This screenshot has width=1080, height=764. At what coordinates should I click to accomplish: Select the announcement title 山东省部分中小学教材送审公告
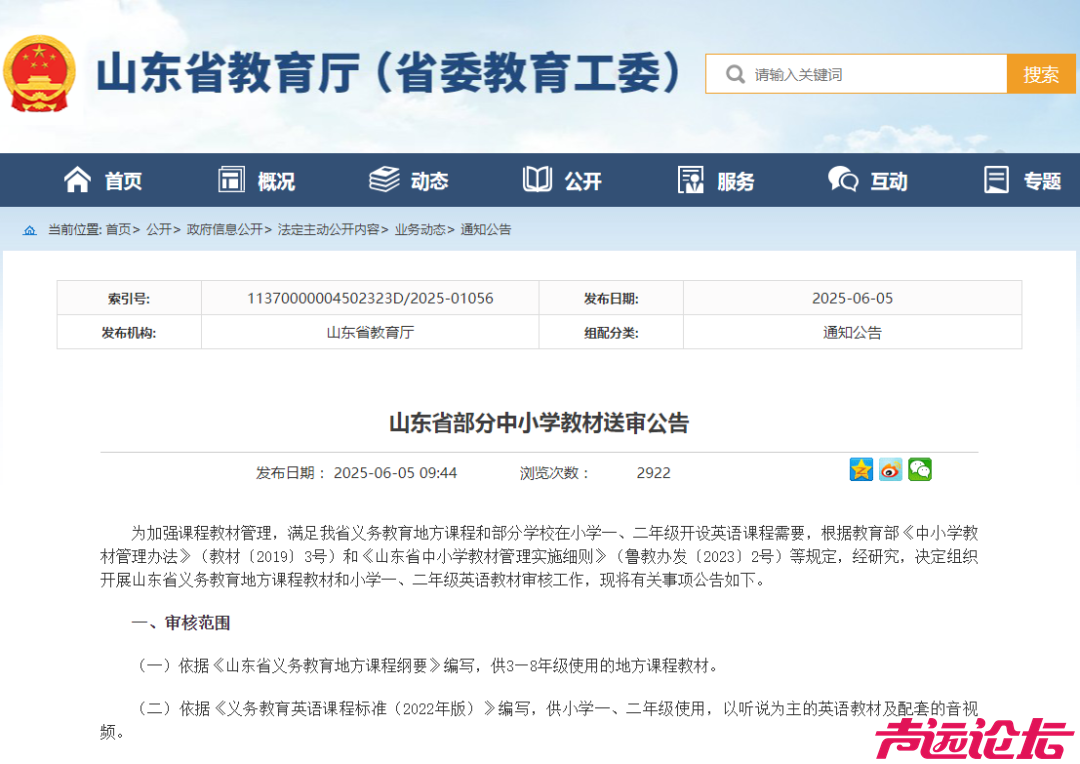point(540,422)
